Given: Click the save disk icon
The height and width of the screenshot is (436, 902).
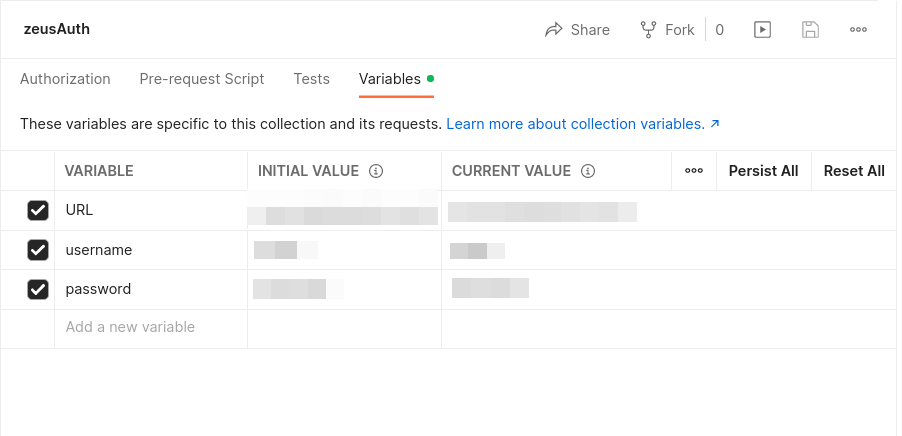Looking at the screenshot, I should coord(810,30).
